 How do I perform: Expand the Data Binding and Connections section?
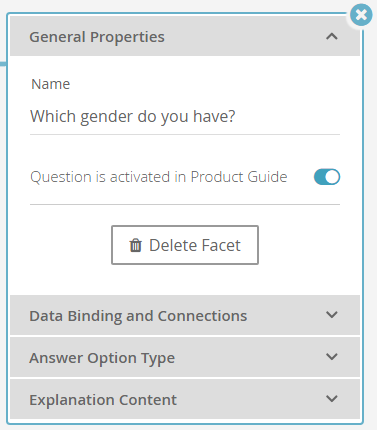(x=185, y=315)
